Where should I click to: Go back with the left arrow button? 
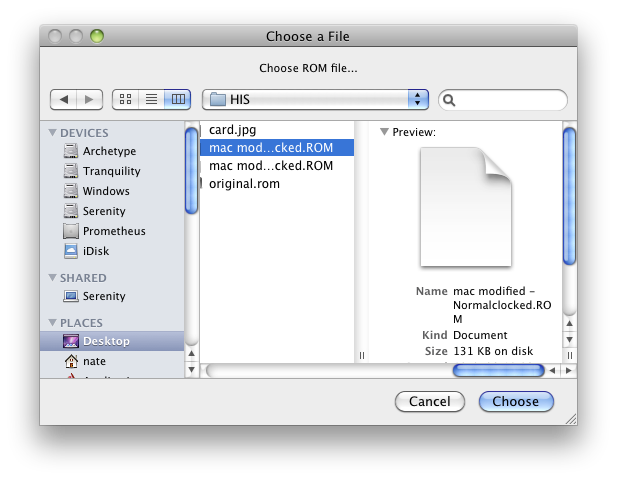tap(63, 99)
